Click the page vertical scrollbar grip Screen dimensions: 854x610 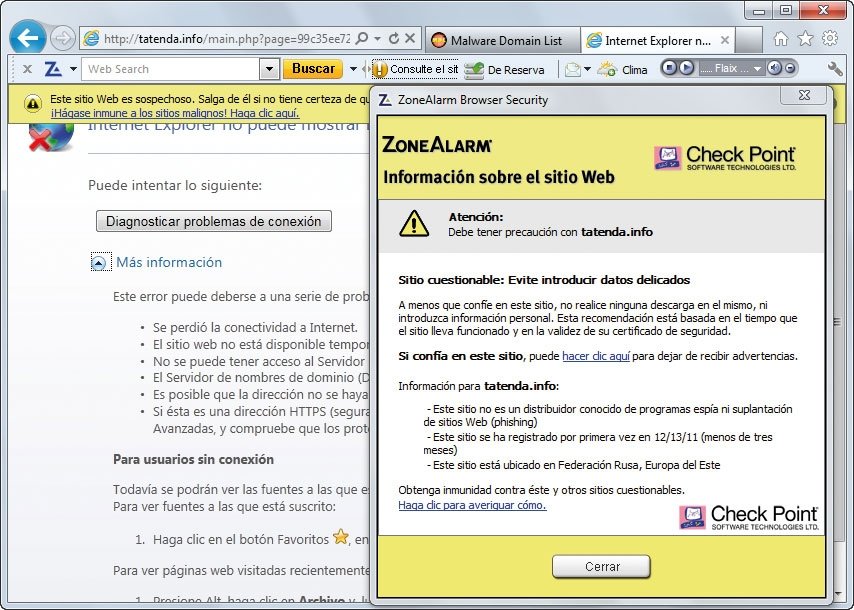pos(838,322)
